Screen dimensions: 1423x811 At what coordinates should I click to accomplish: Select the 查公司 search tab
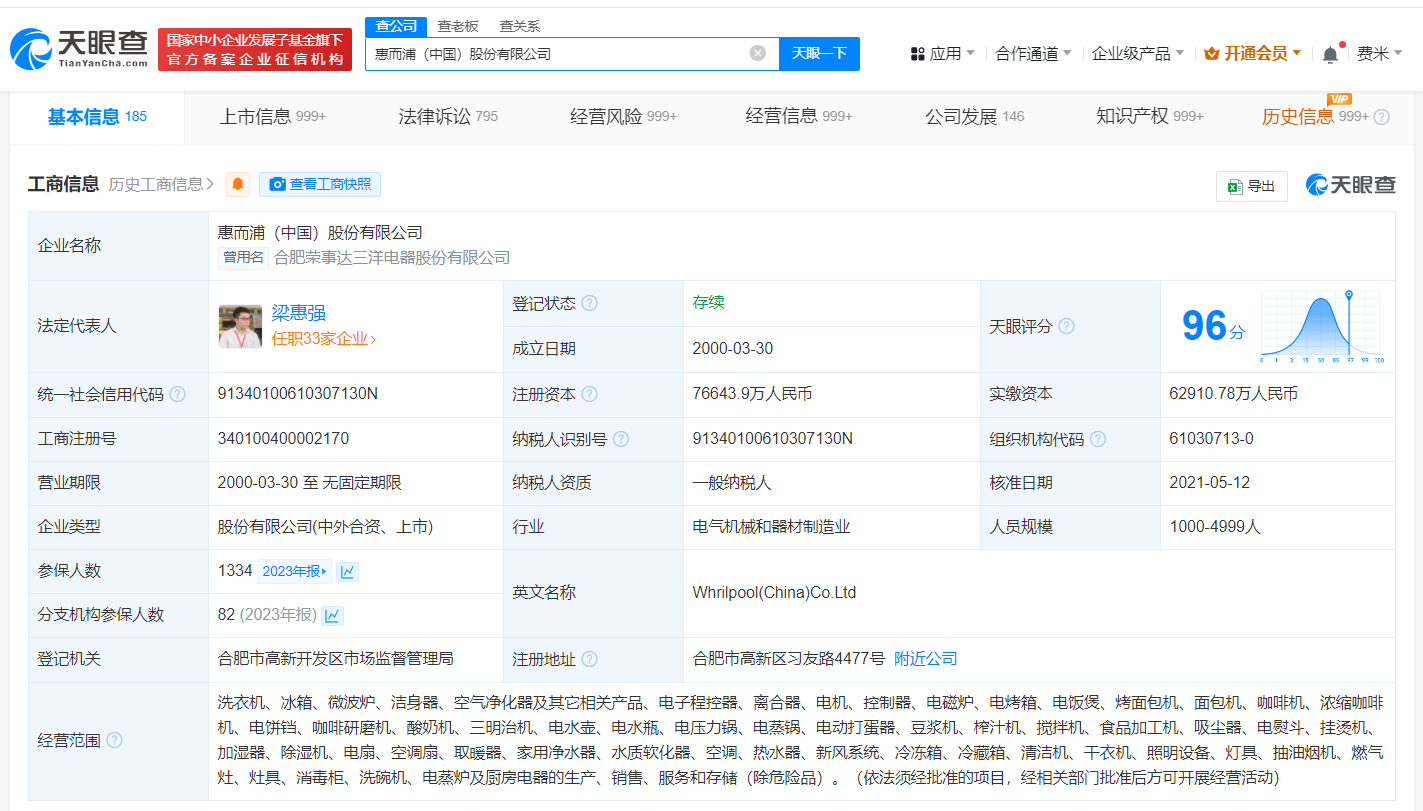pyautogui.click(x=396, y=26)
